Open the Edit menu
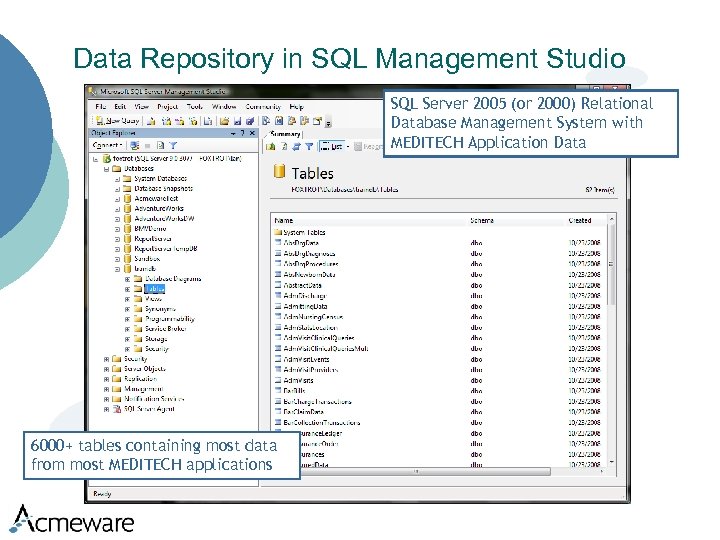 click(x=120, y=107)
